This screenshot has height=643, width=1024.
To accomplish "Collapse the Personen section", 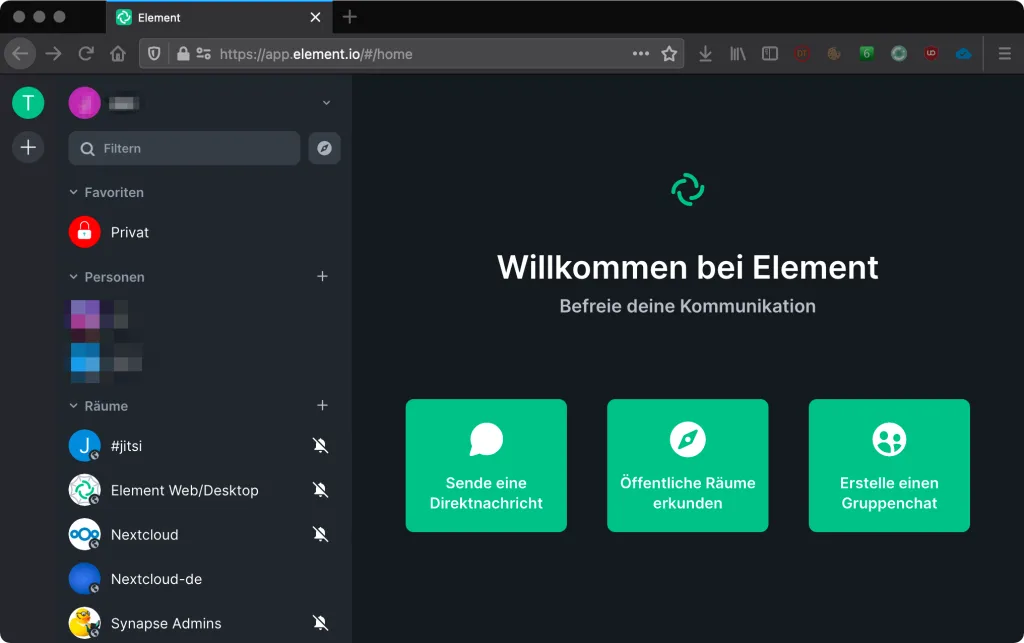I will [x=107, y=277].
